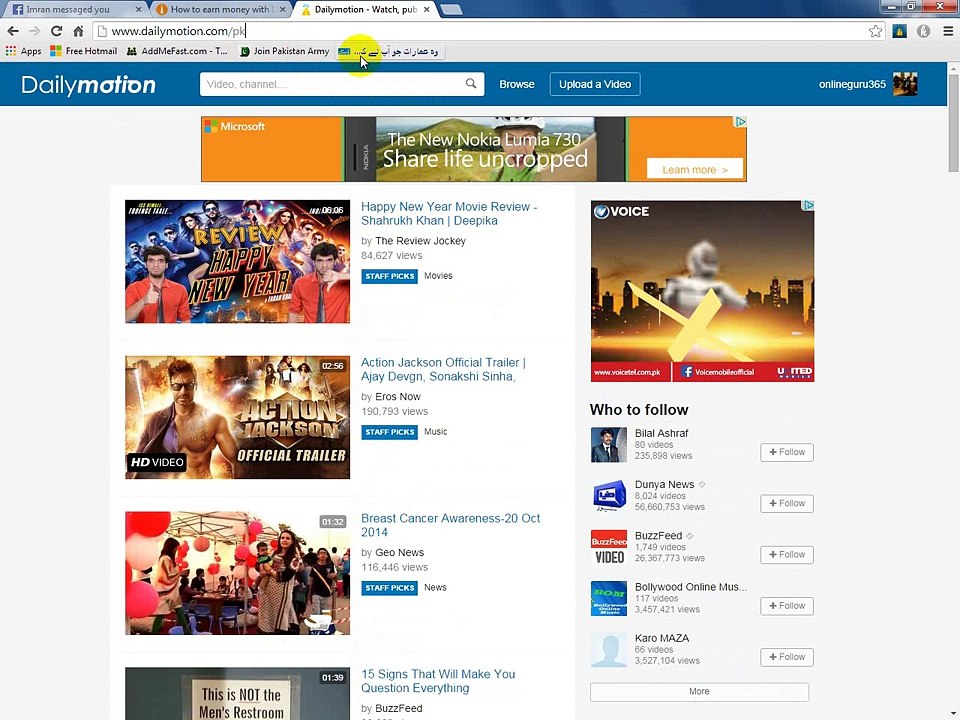Follow Bilal Ashraf

(787, 452)
